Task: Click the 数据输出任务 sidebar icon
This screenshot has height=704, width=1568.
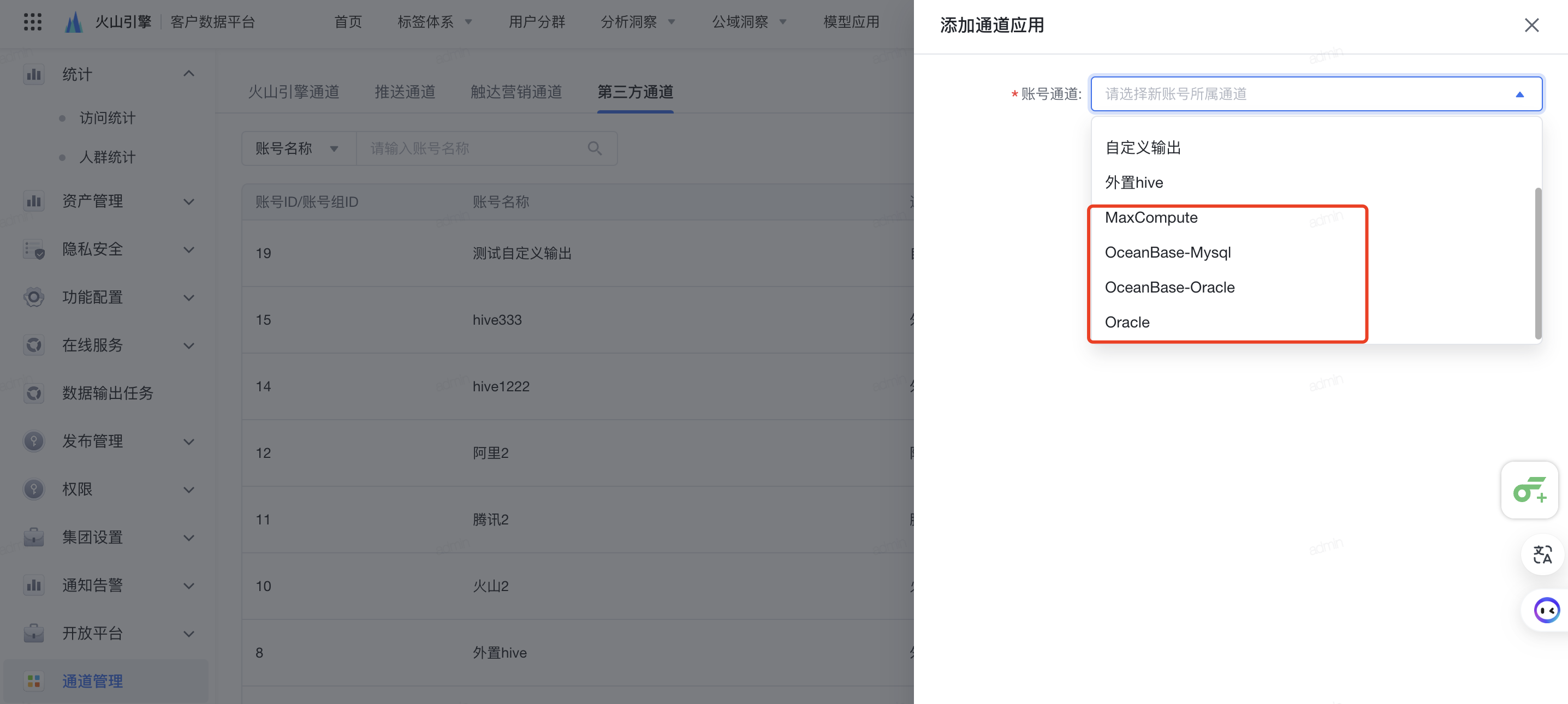Action: tap(33, 393)
